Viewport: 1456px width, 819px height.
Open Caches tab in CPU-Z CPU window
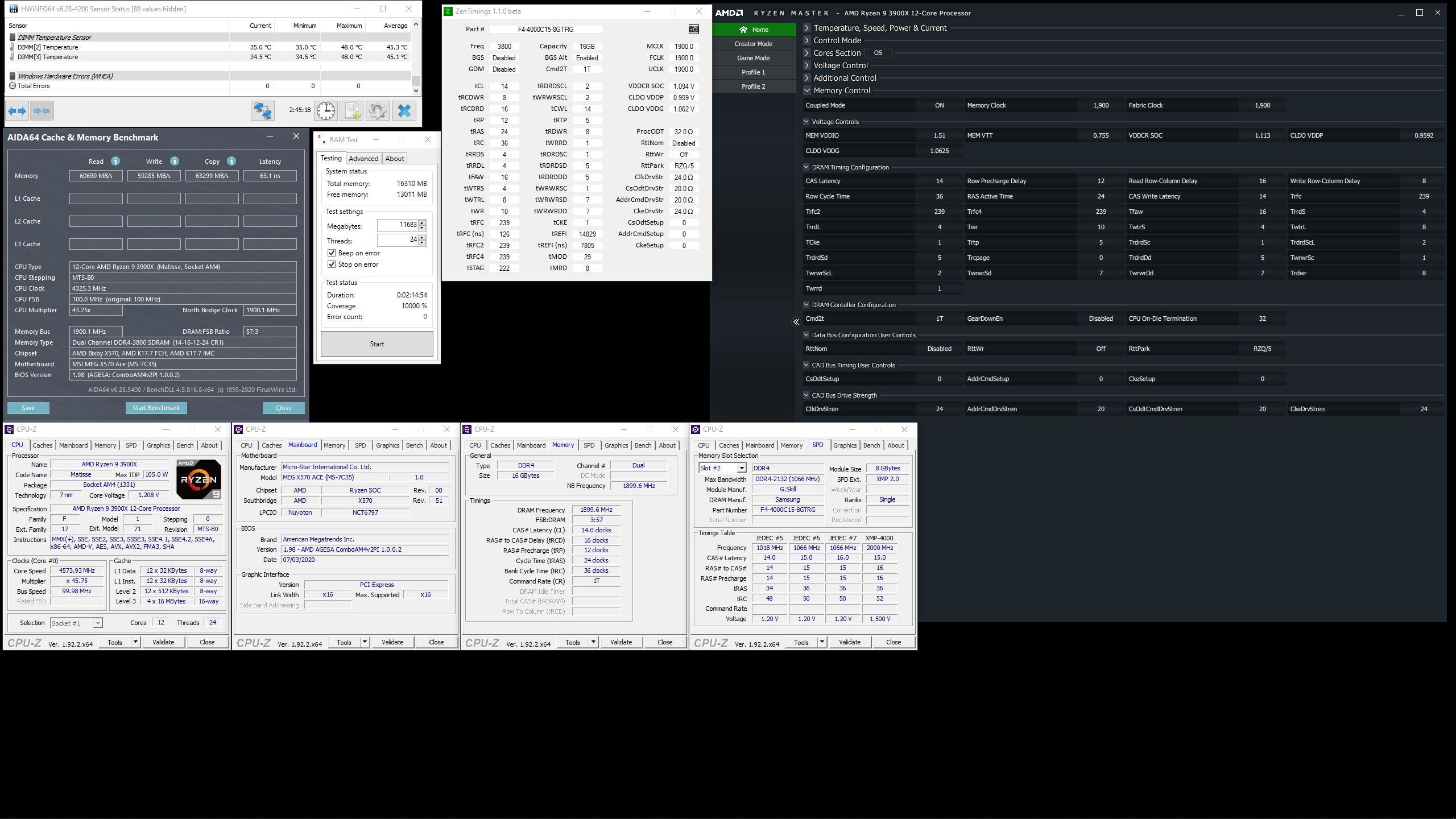point(43,445)
